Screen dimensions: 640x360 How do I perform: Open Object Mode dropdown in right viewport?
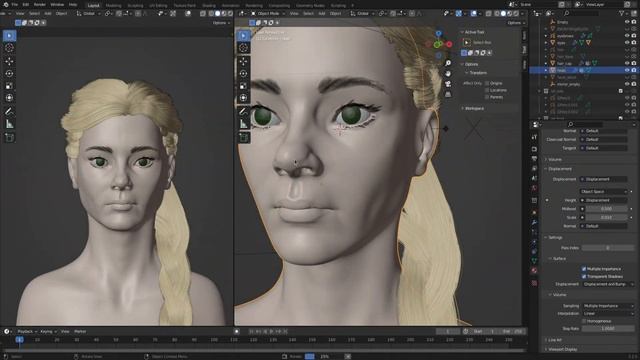pos(268,13)
